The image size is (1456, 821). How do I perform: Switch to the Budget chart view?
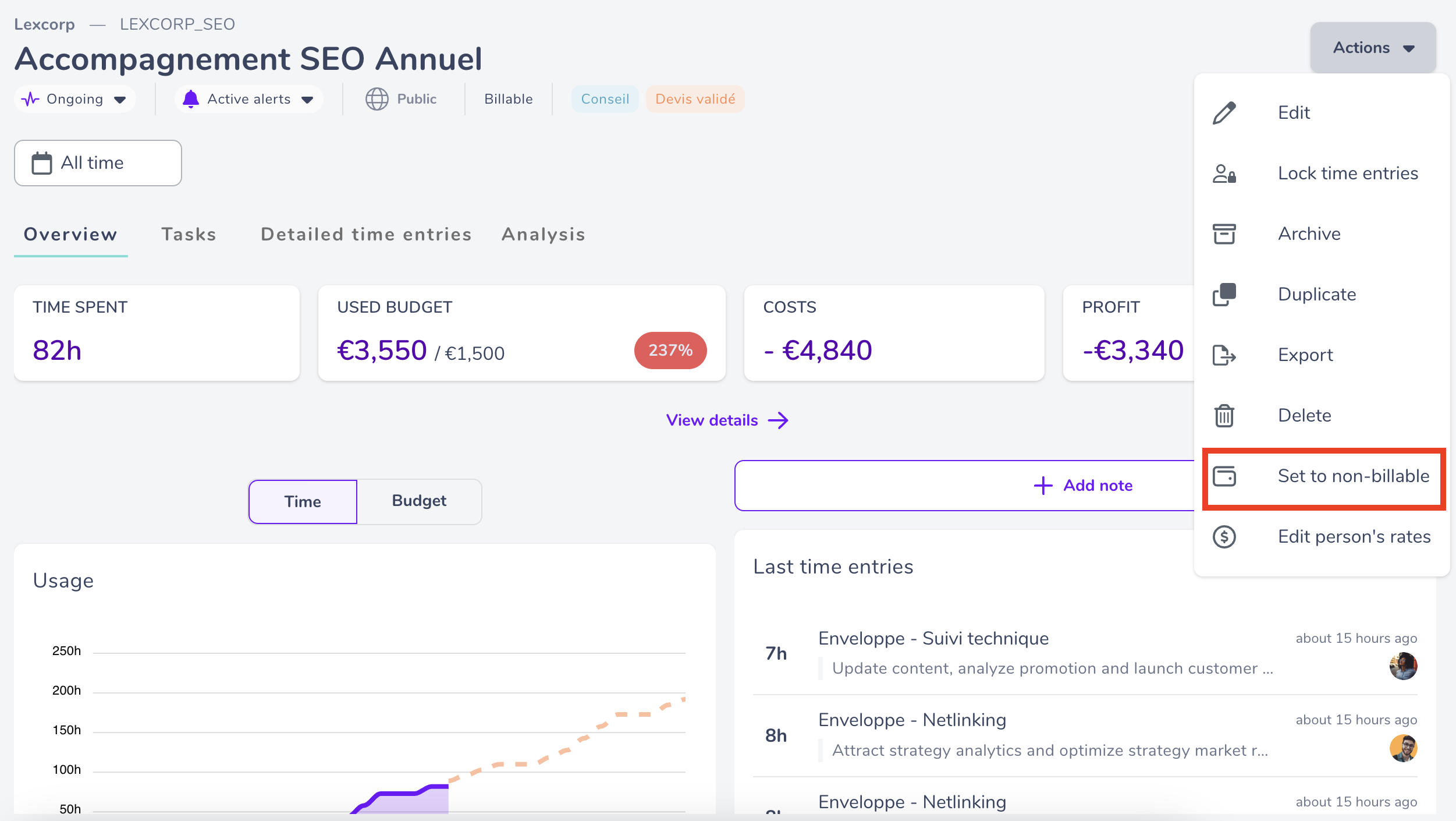[419, 501]
